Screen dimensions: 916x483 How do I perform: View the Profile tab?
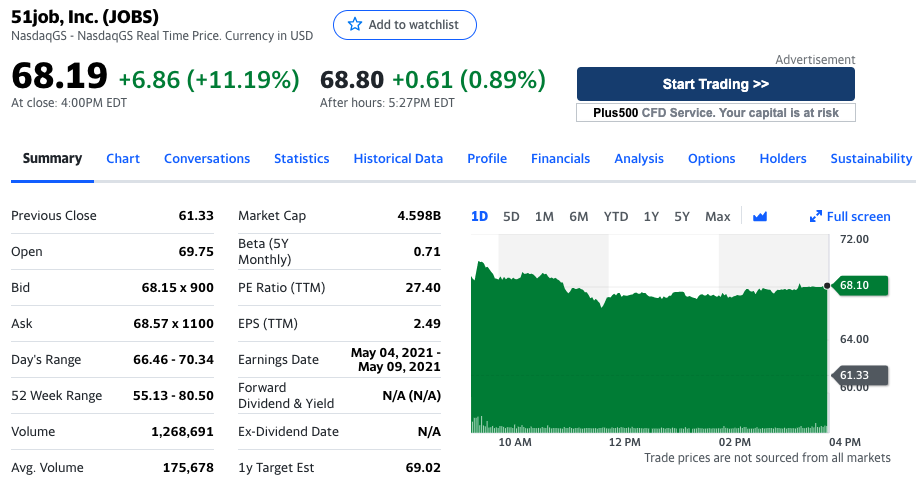tap(487, 159)
